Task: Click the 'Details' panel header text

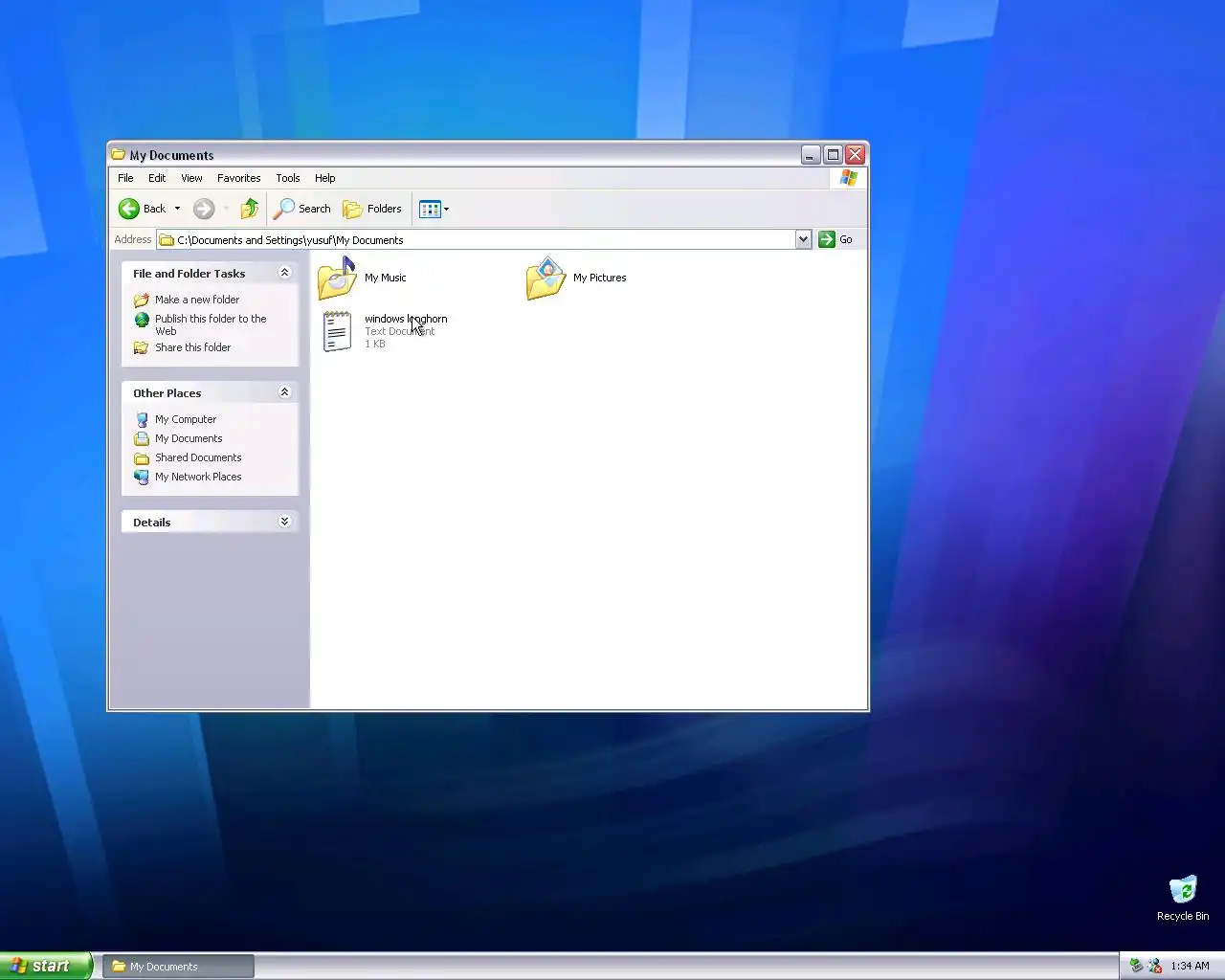Action: pyautogui.click(x=152, y=523)
